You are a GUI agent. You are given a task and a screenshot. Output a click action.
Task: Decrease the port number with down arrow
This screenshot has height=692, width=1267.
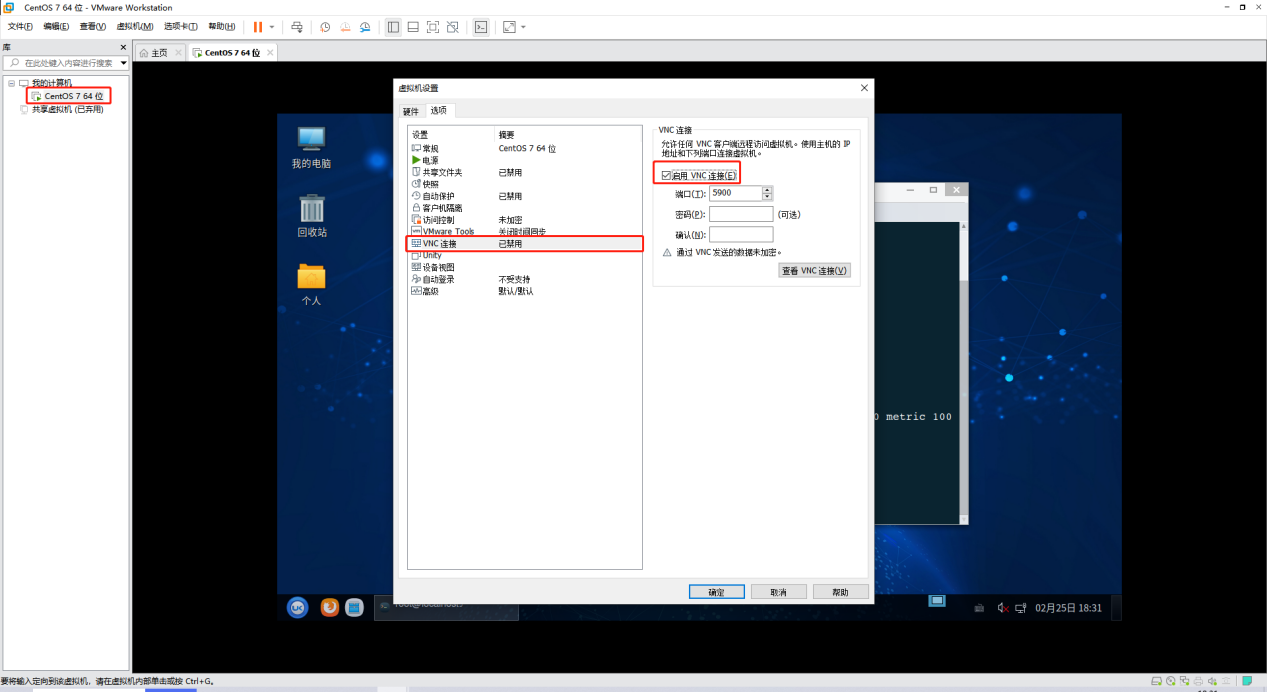tap(768, 197)
